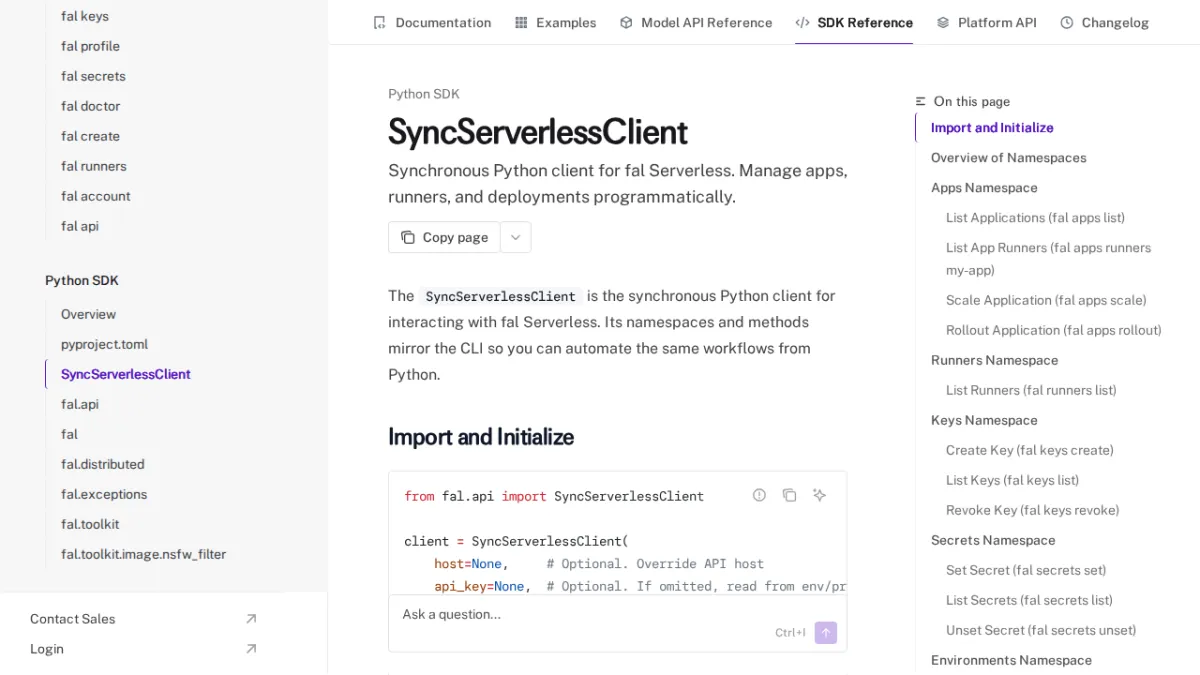Viewport: 1200px width, 675px height.
Task: Open the Documentation tab
Action: (x=432, y=22)
